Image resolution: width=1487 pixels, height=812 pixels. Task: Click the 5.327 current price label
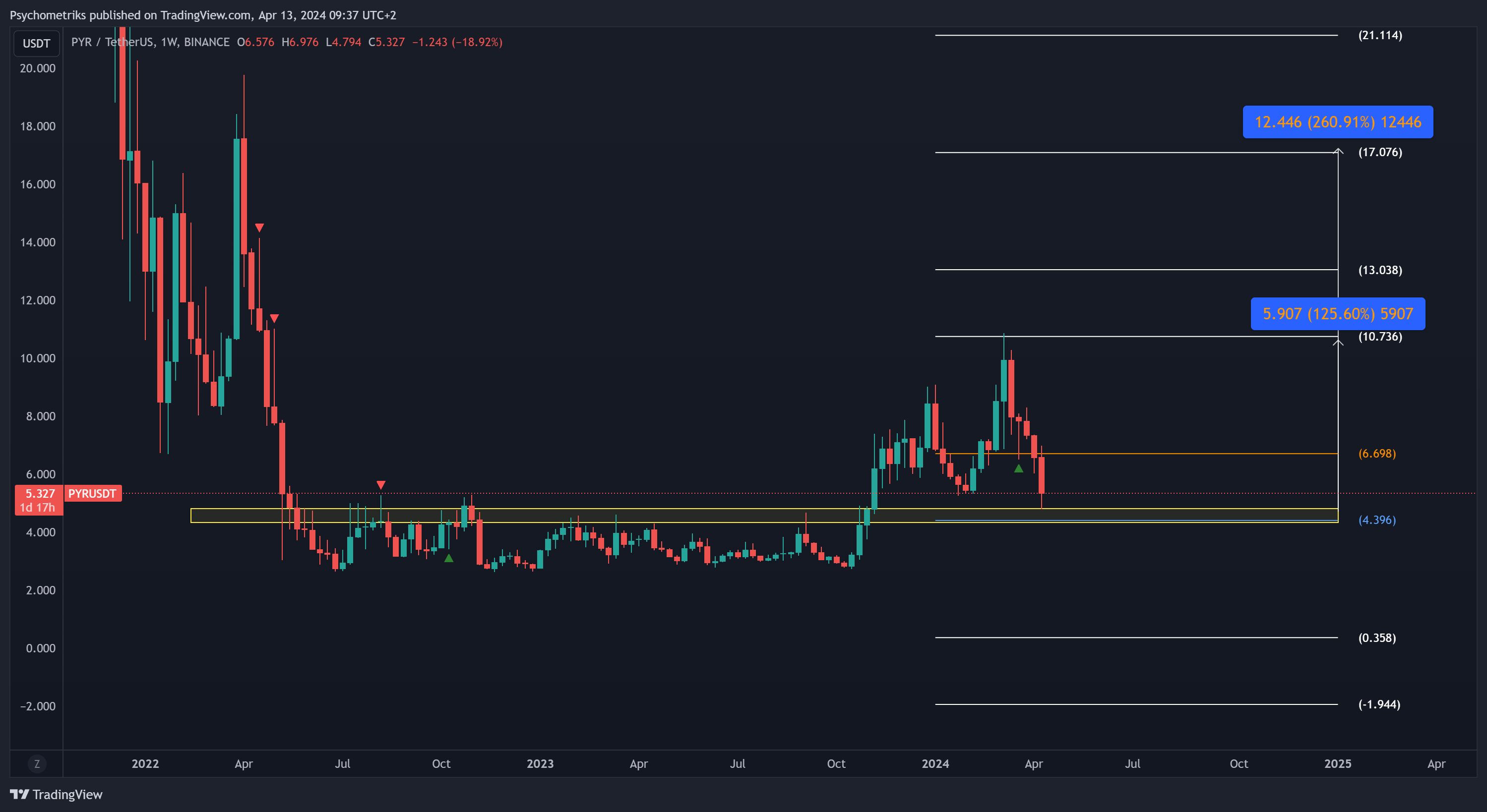(x=39, y=493)
